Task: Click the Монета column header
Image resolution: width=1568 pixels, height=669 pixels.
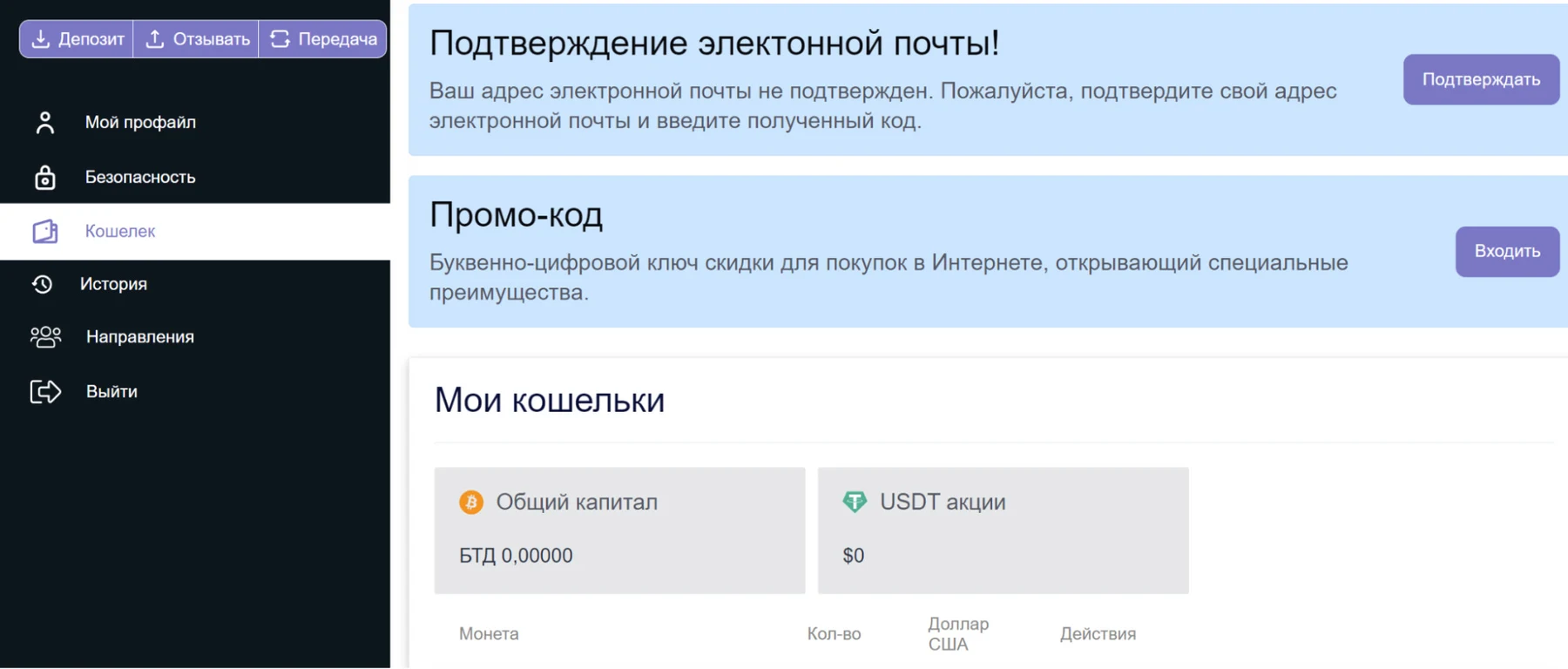Action: click(x=489, y=634)
